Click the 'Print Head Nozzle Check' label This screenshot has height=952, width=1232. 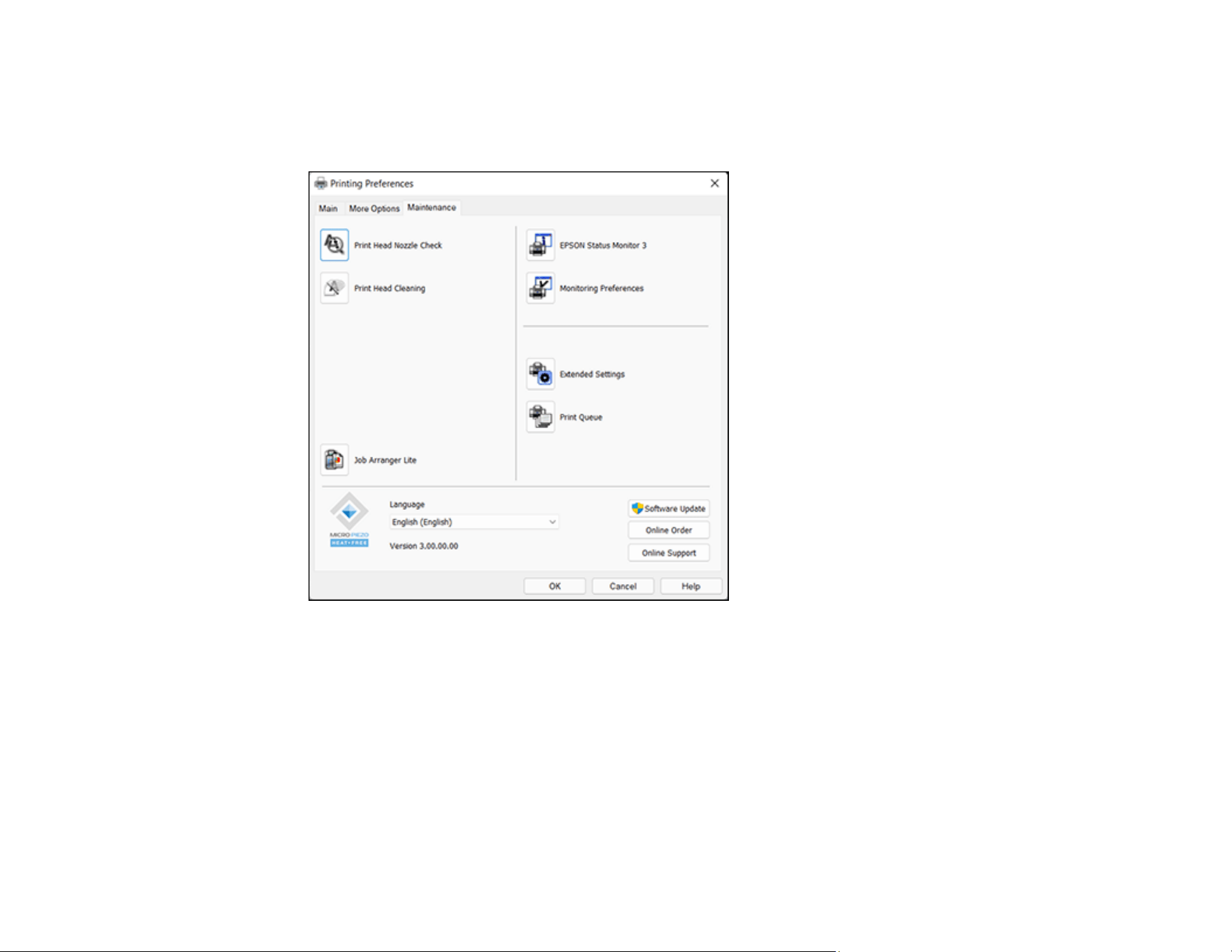(x=398, y=246)
